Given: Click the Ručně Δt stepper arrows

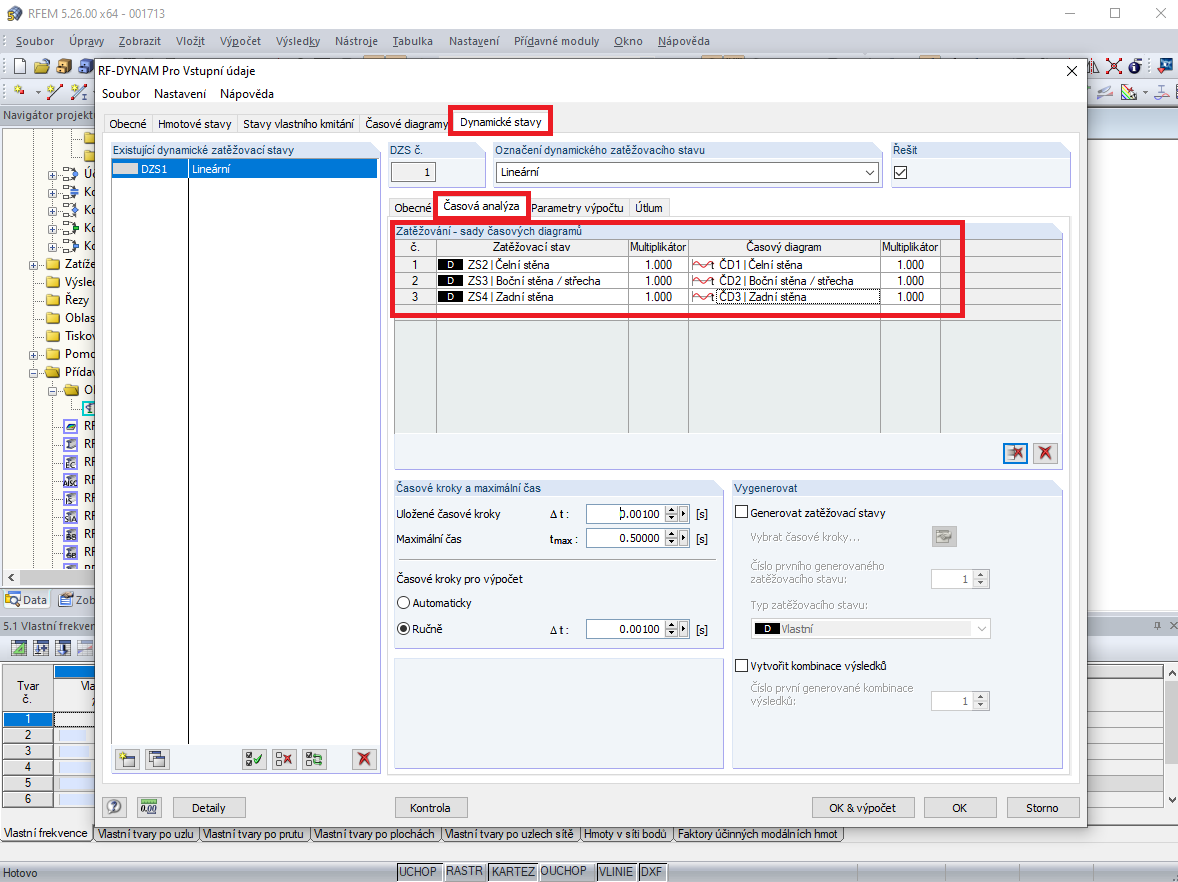Looking at the screenshot, I should (x=672, y=630).
